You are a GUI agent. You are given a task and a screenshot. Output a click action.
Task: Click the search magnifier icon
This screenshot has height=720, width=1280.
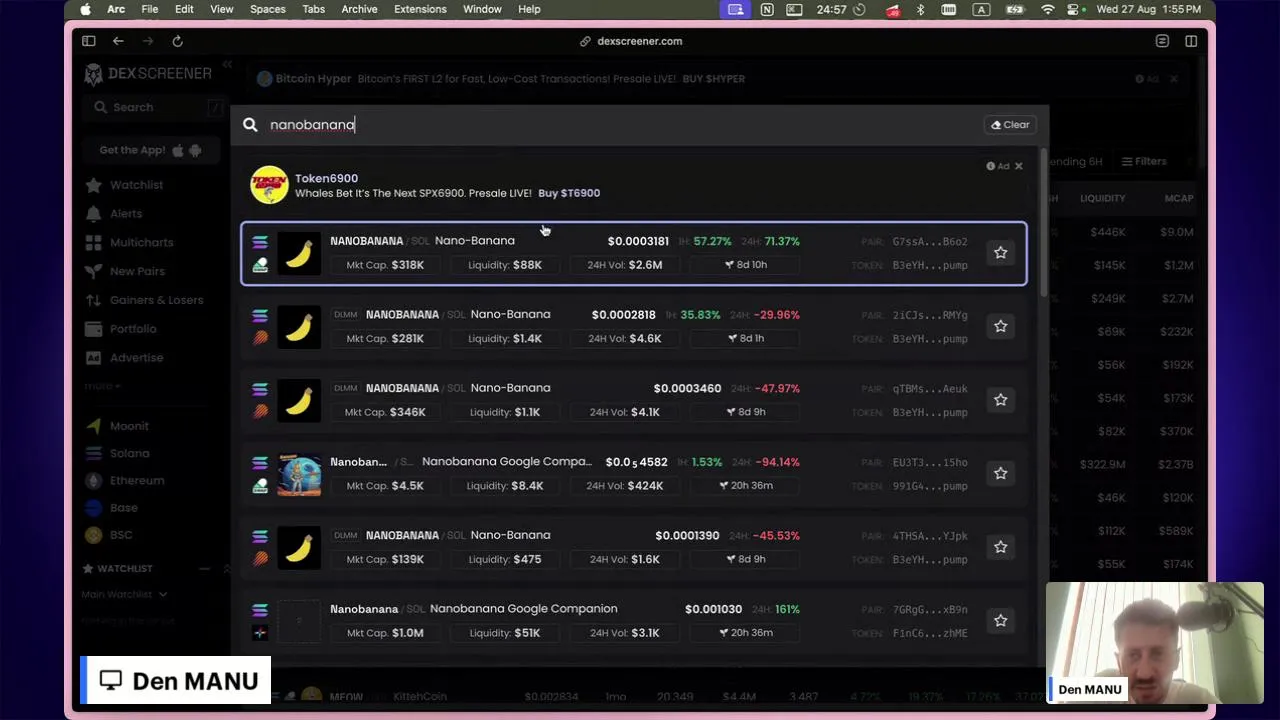[x=250, y=125]
